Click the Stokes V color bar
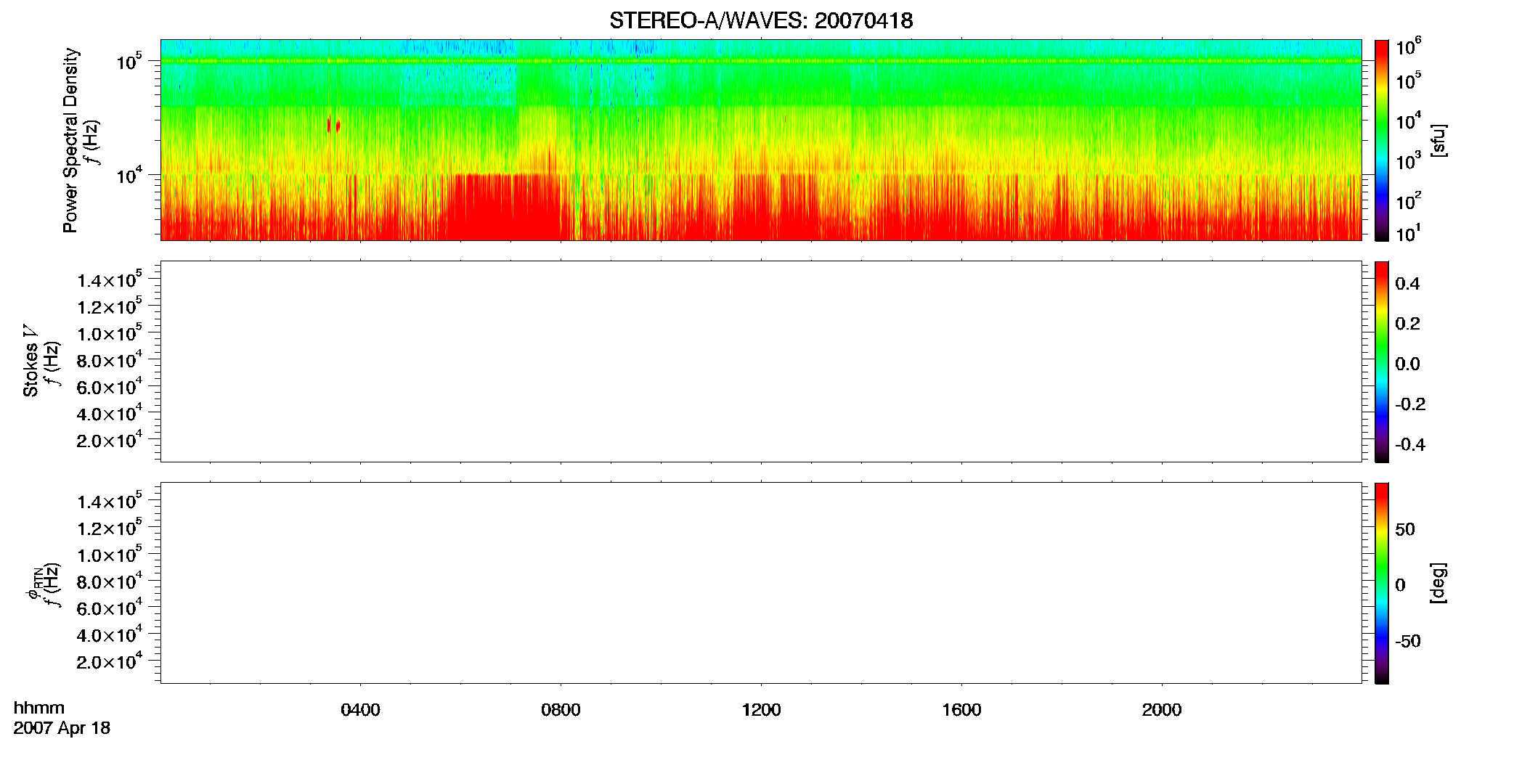 pos(1382,362)
